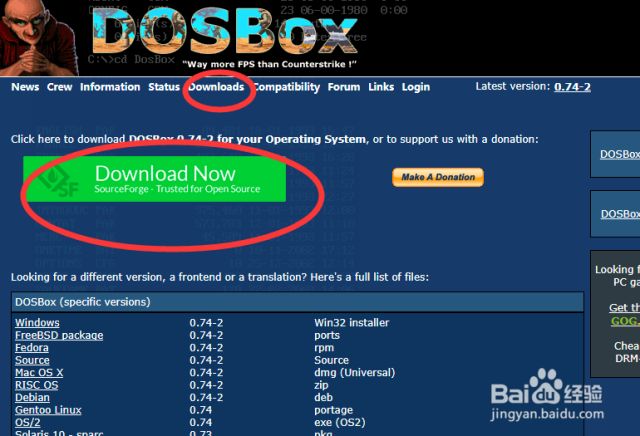This screenshot has height=436, width=640.
Task: Click the 'zip' text in RISC OS row
Action: click(x=321, y=385)
